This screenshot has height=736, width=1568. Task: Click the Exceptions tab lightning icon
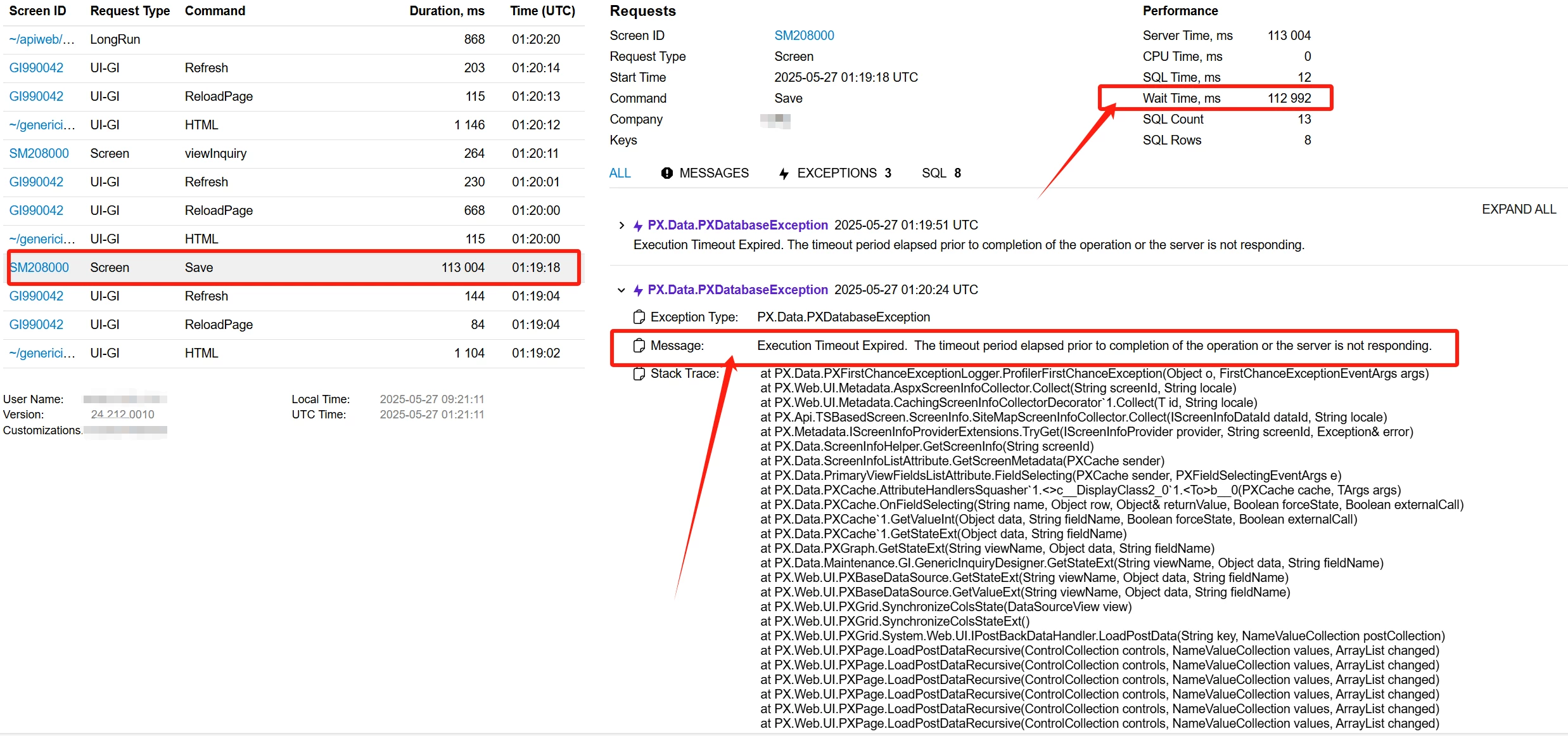pos(784,174)
